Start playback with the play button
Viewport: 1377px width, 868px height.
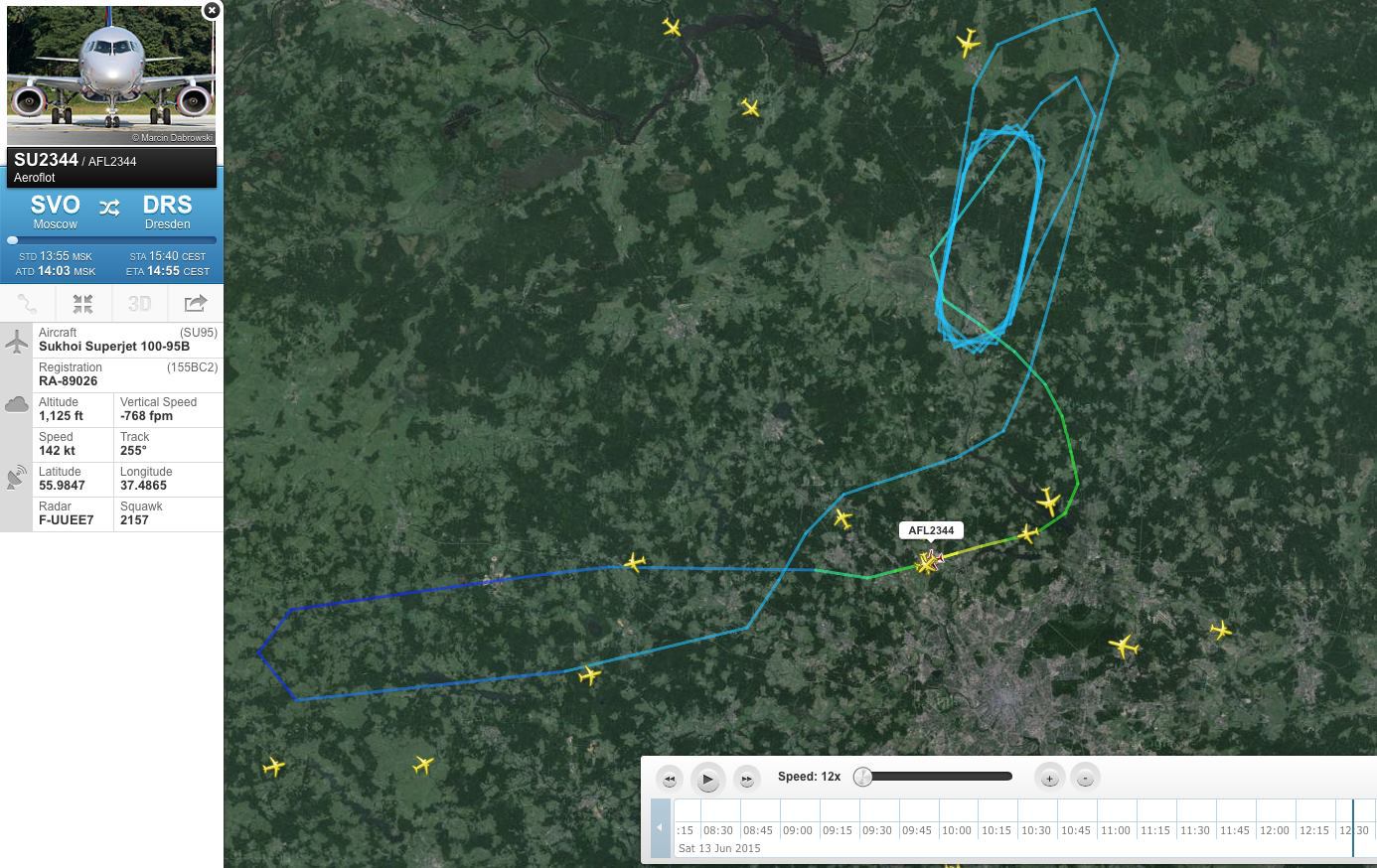pos(707,779)
